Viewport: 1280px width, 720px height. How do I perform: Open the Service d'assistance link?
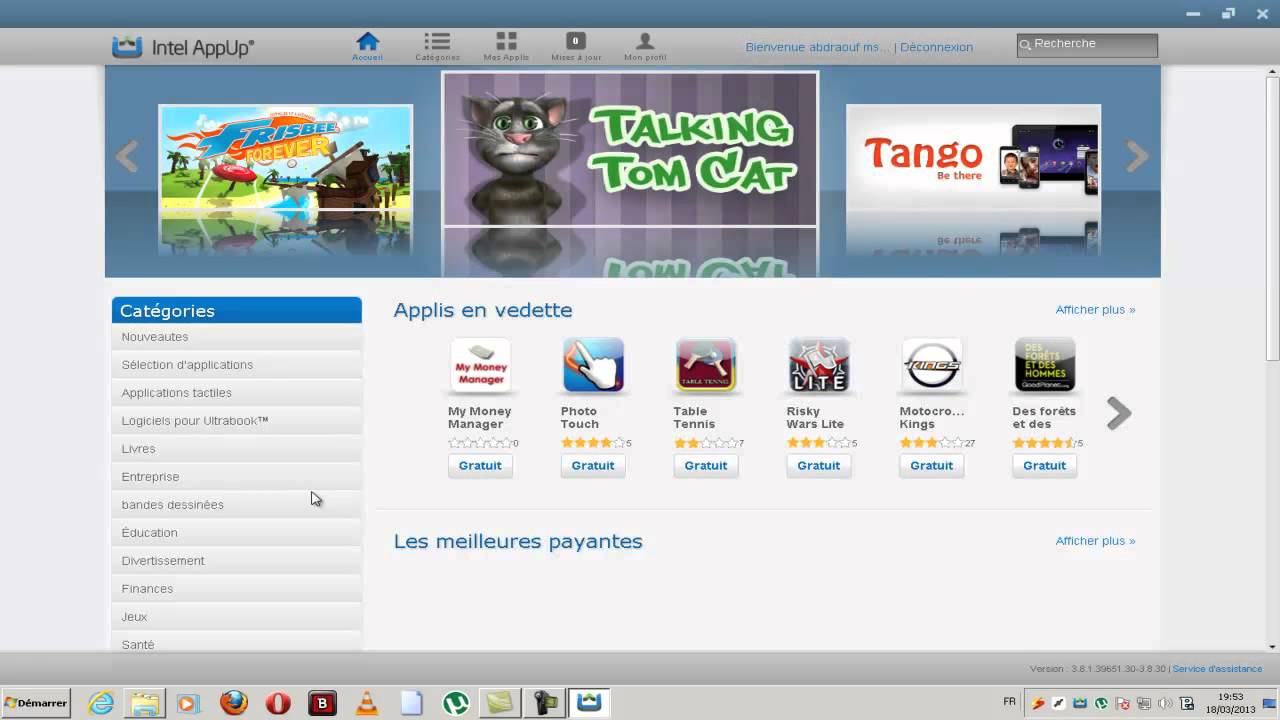tap(1217, 669)
